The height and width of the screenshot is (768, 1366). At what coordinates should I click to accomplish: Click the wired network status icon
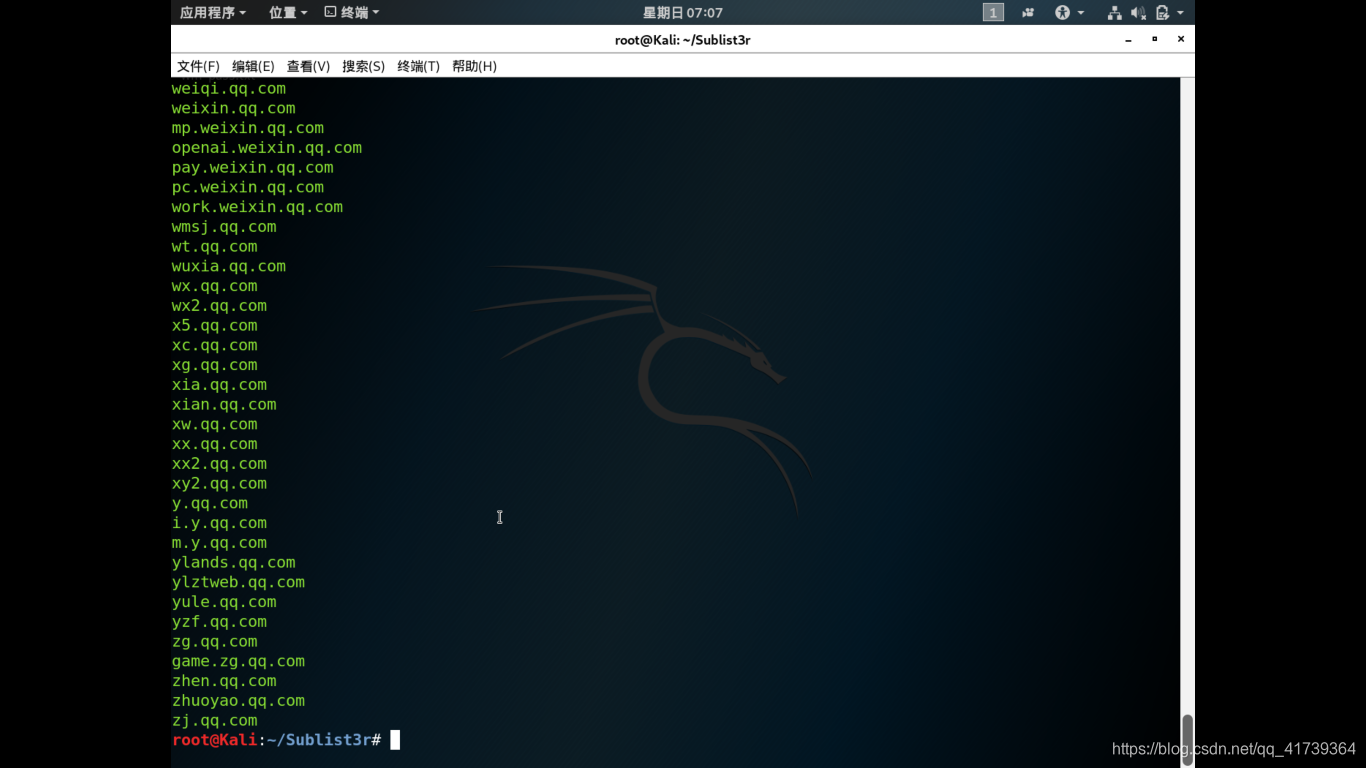[x=1114, y=12]
